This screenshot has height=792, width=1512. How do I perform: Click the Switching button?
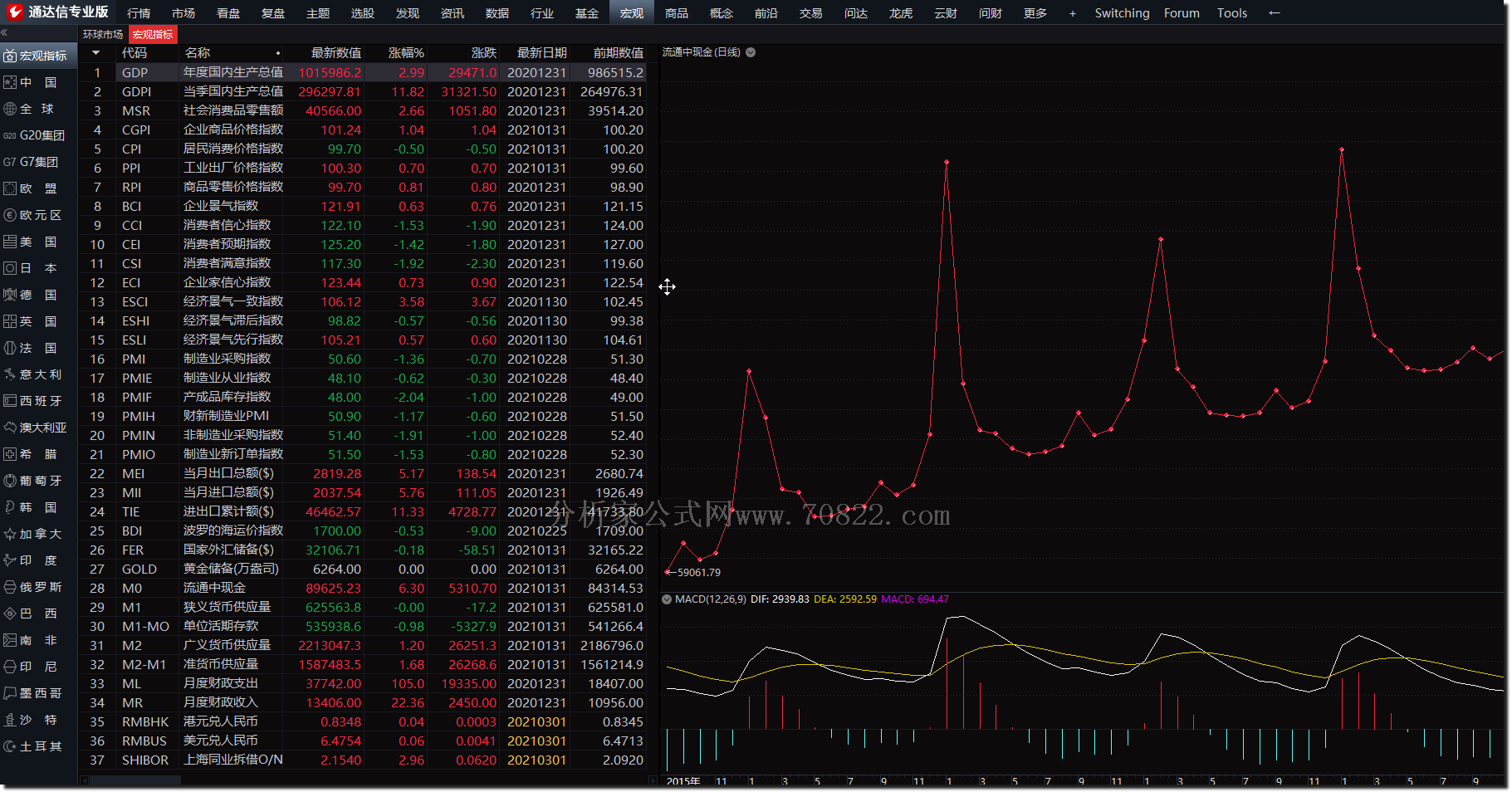click(1122, 13)
